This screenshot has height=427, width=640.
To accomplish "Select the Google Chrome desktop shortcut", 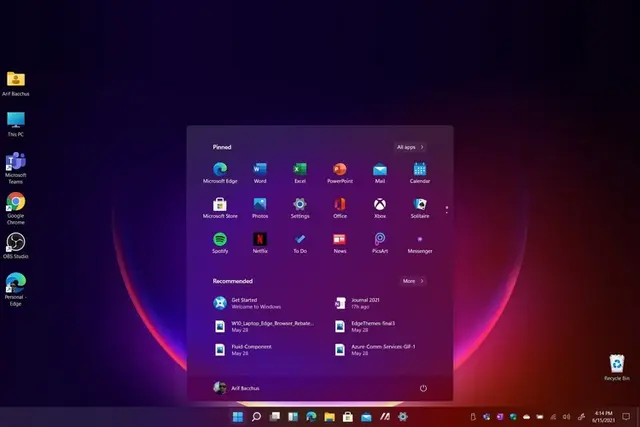I will [x=16, y=209].
